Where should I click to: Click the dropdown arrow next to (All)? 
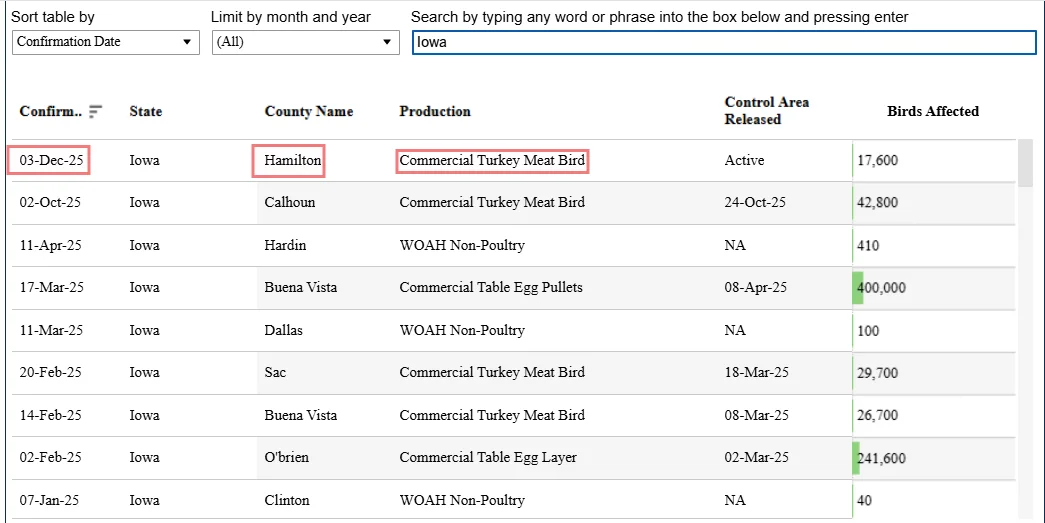click(x=387, y=42)
